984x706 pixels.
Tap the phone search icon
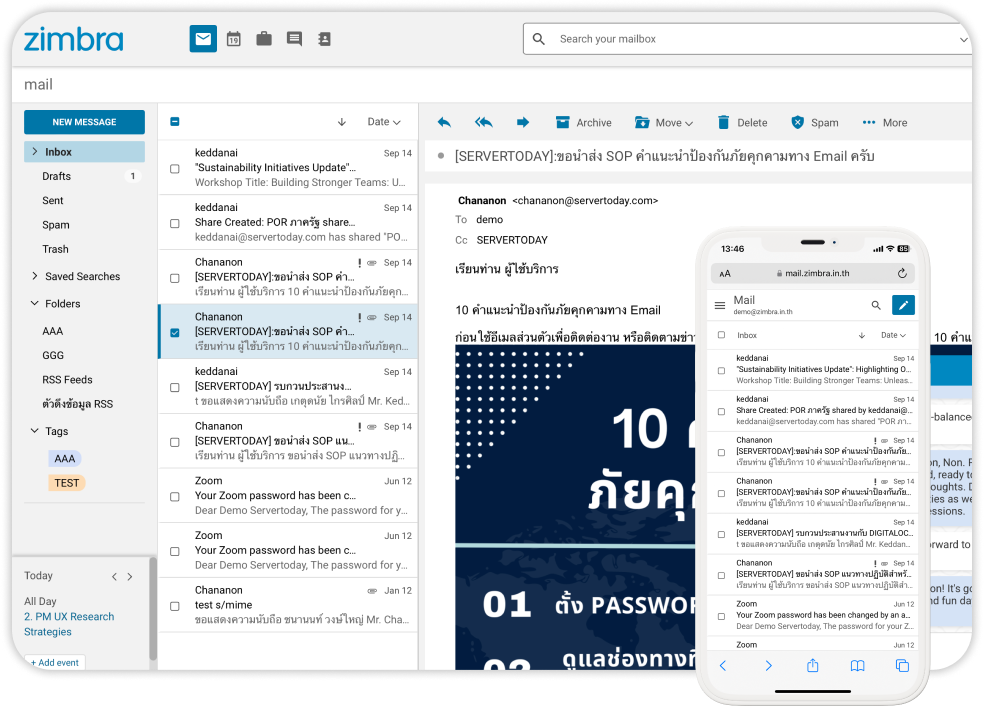point(876,305)
